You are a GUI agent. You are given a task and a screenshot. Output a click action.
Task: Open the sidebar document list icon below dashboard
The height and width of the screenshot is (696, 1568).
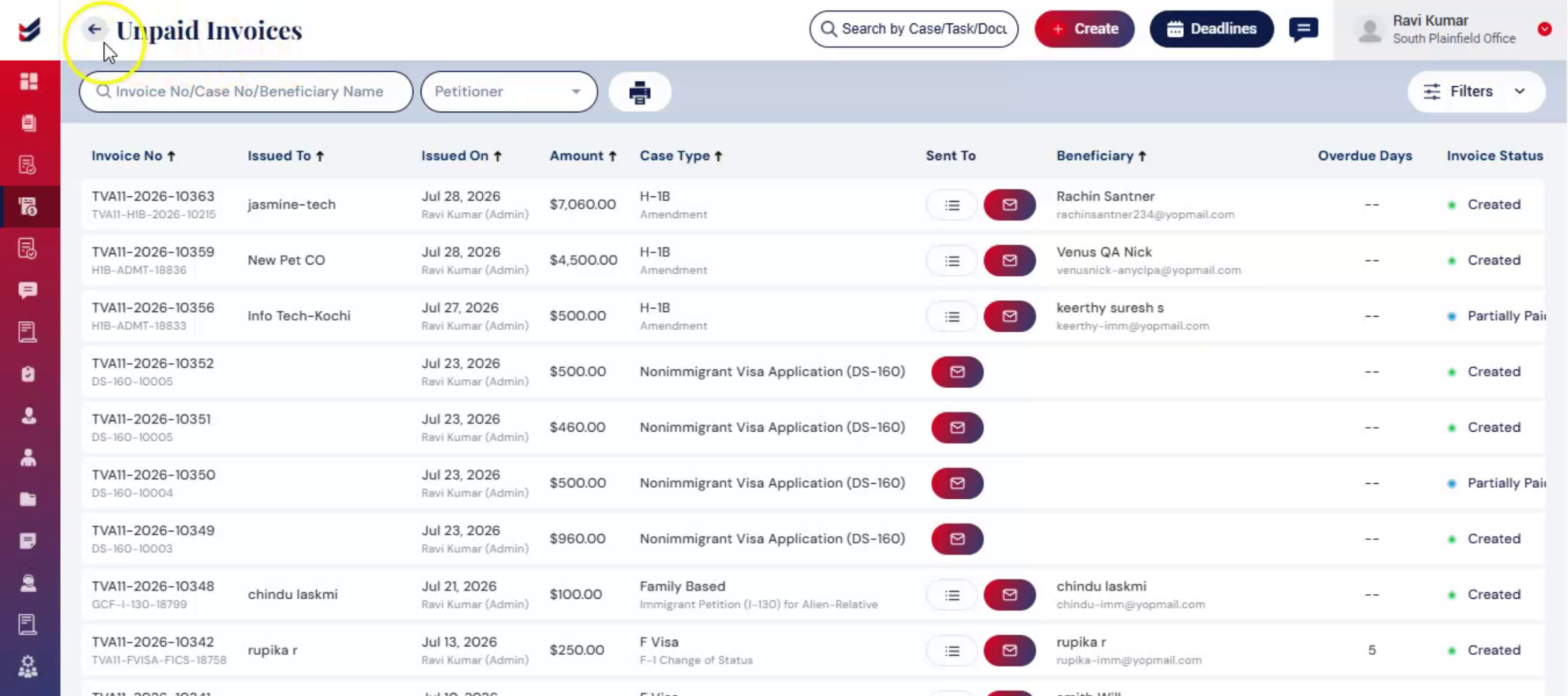pos(28,123)
